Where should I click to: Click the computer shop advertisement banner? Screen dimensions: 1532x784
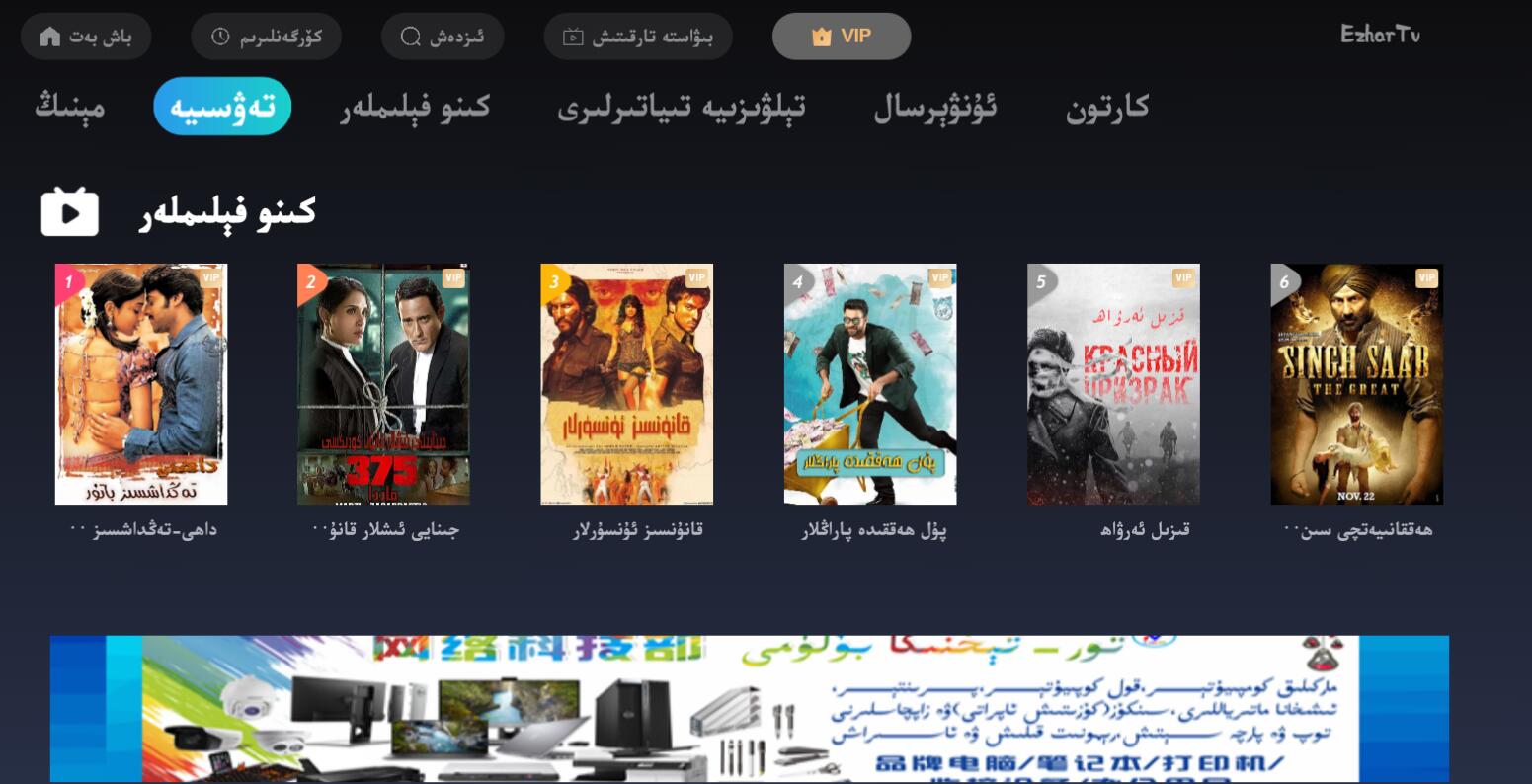point(750,709)
